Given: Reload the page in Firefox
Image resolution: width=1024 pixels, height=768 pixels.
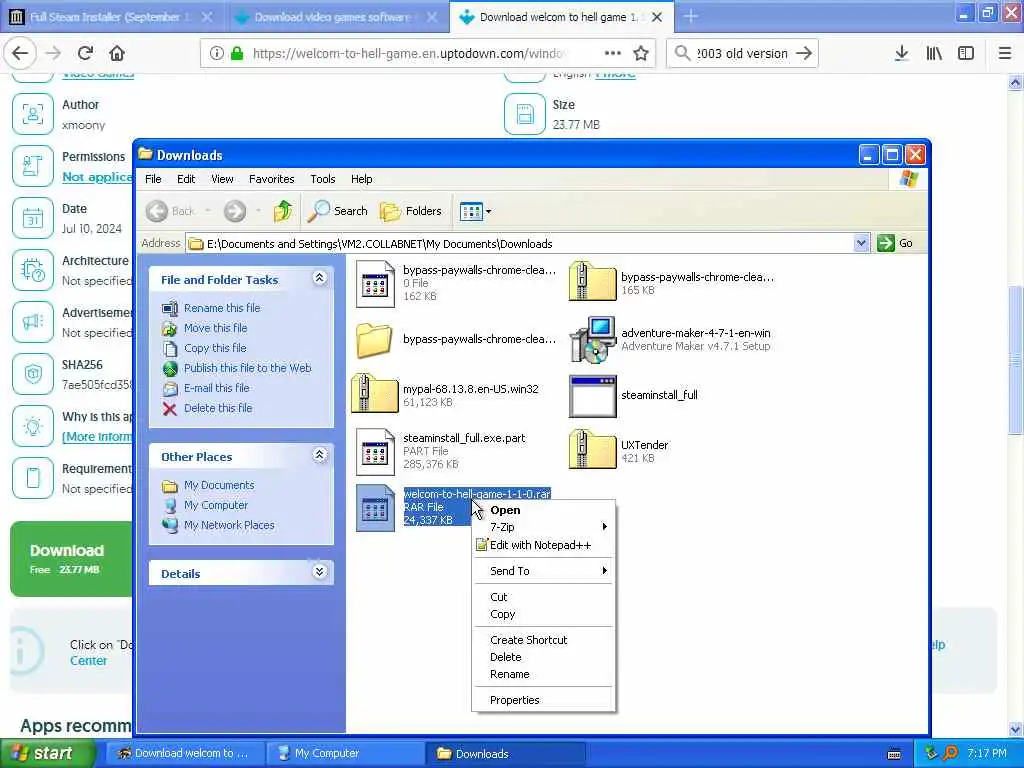Looking at the screenshot, I should click(85, 54).
